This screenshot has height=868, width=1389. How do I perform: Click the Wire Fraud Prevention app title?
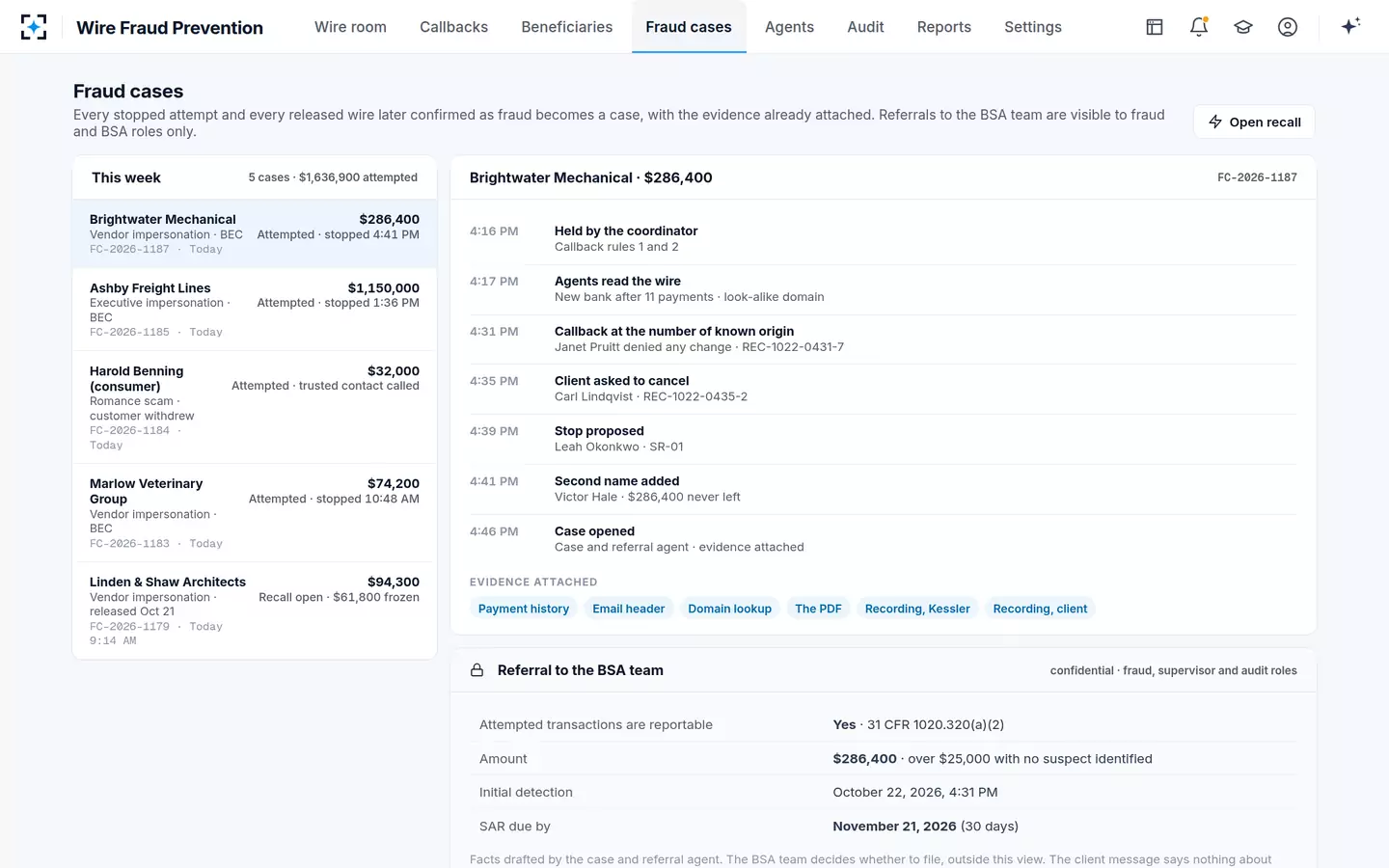(x=170, y=28)
